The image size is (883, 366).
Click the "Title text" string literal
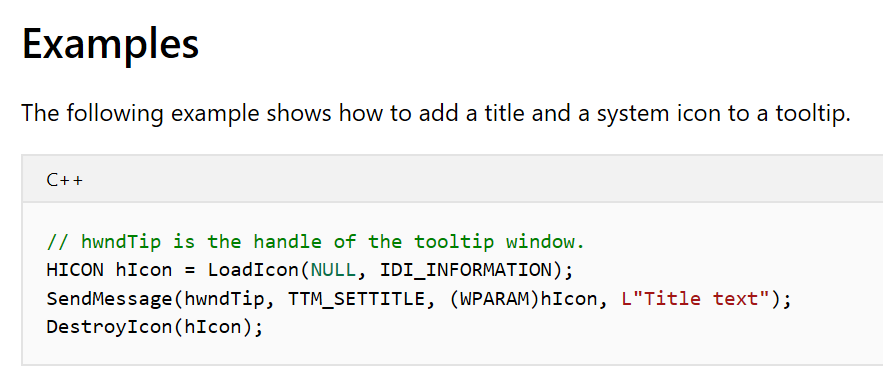(x=695, y=298)
